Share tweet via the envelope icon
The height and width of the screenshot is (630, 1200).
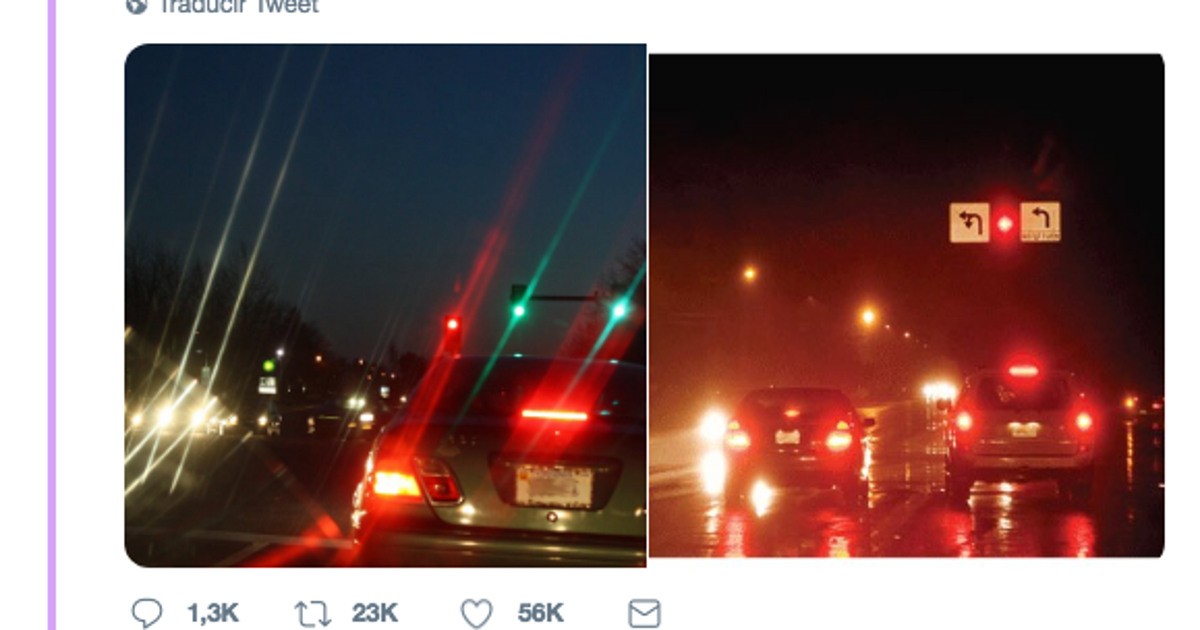644,613
